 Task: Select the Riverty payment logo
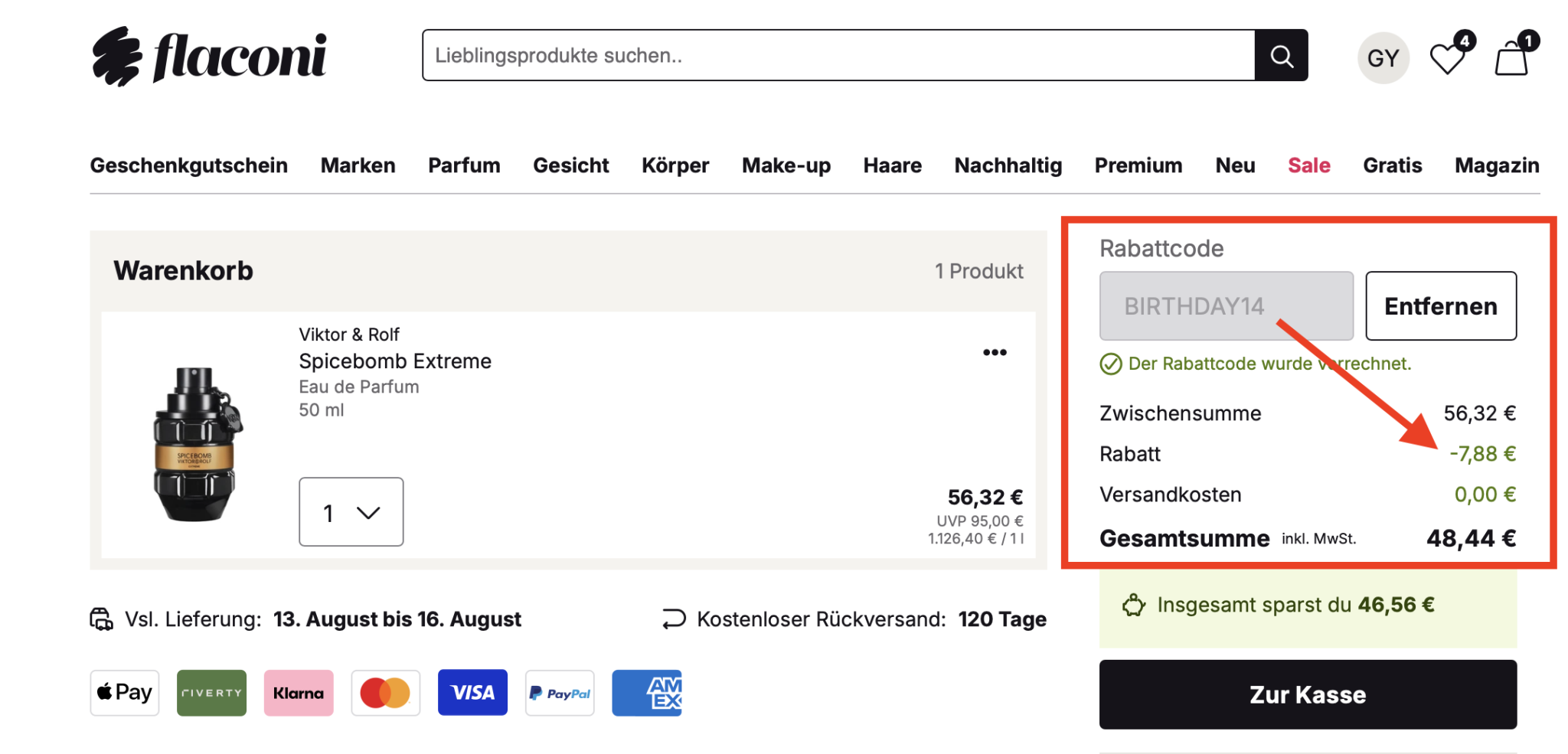[x=211, y=693]
